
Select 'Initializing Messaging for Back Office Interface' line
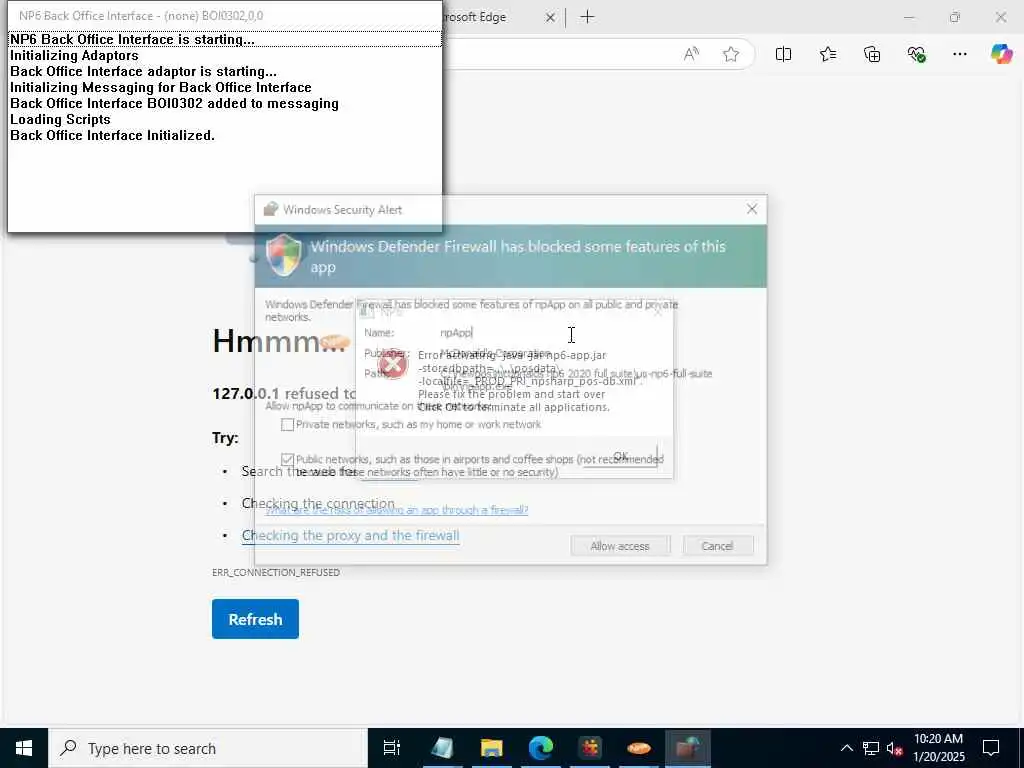tap(161, 88)
